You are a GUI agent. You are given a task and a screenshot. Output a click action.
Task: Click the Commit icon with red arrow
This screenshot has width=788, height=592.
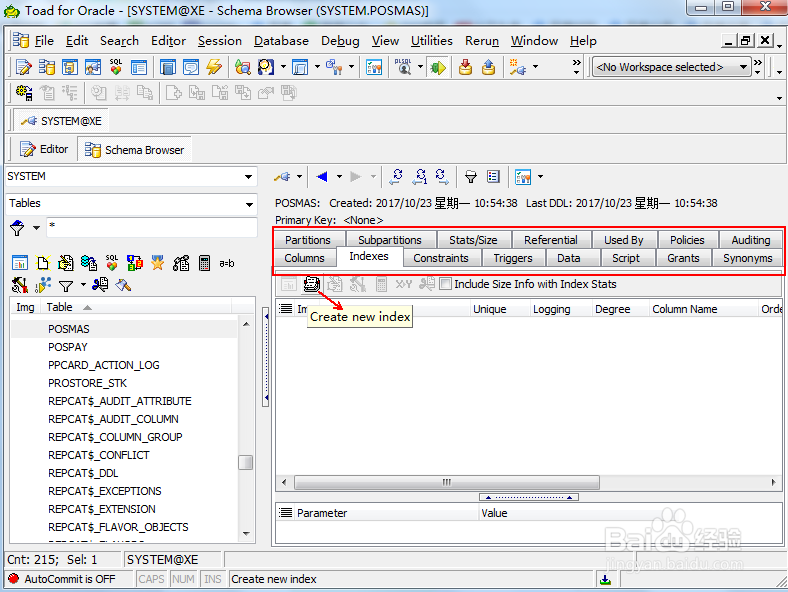pos(465,67)
